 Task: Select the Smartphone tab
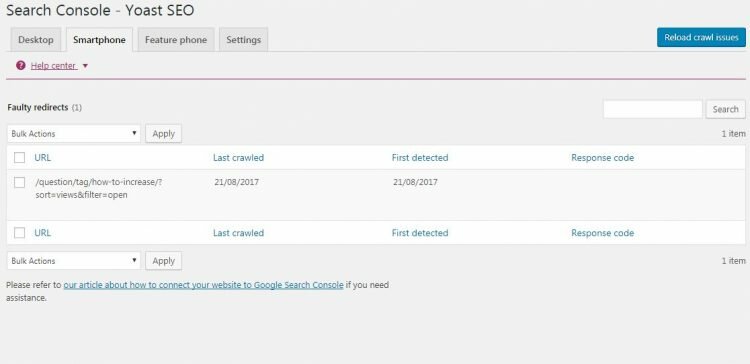pos(99,40)
